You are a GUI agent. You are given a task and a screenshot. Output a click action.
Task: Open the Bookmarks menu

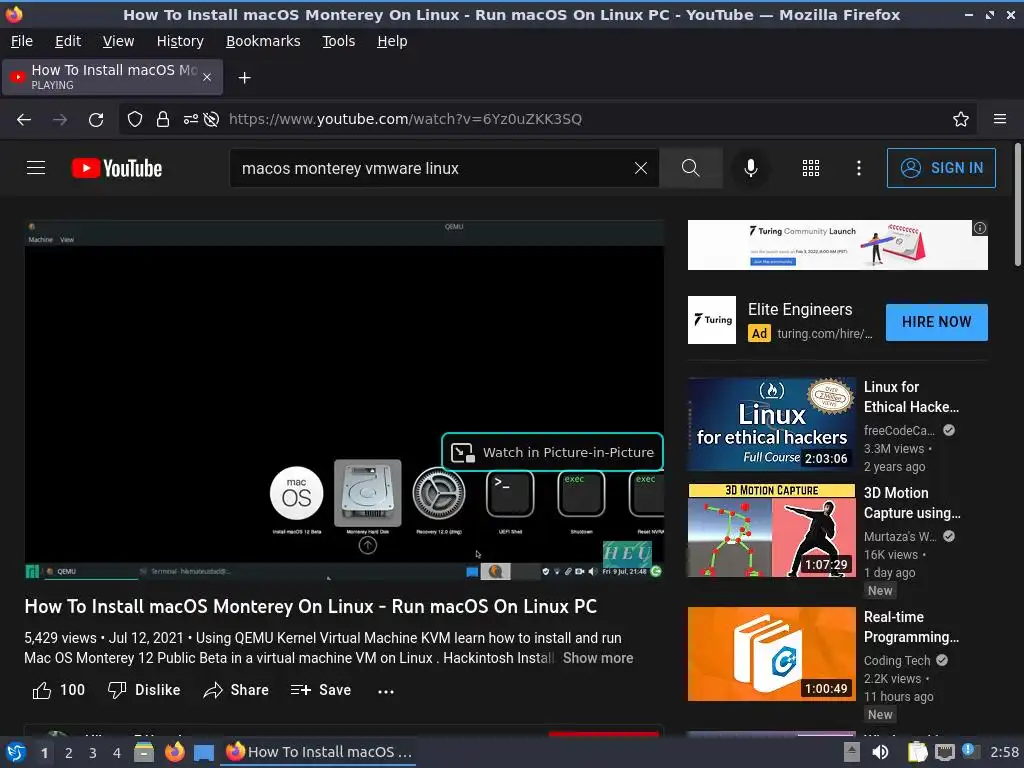(263, 41)
